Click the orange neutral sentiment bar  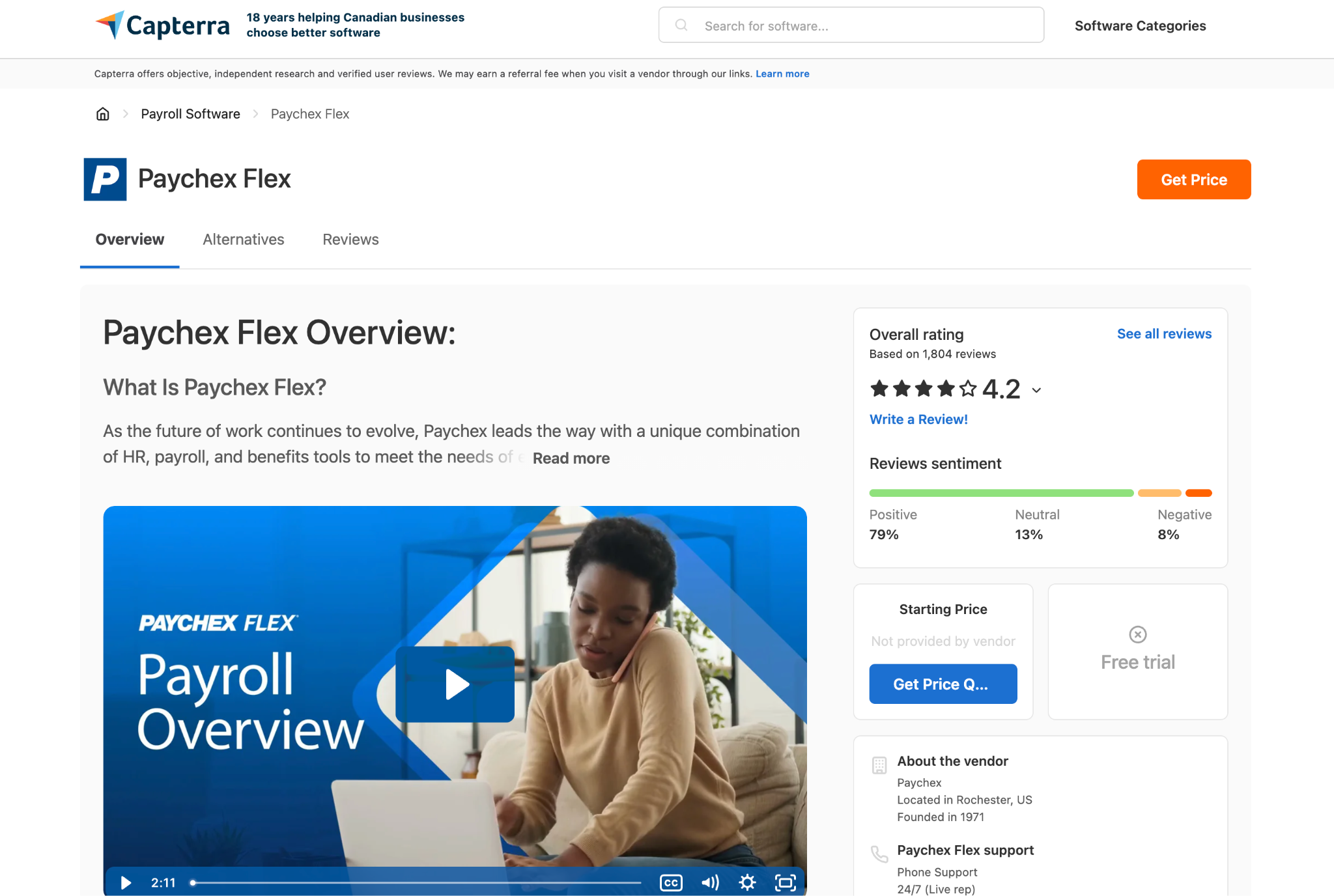[x=1159, y=493]
